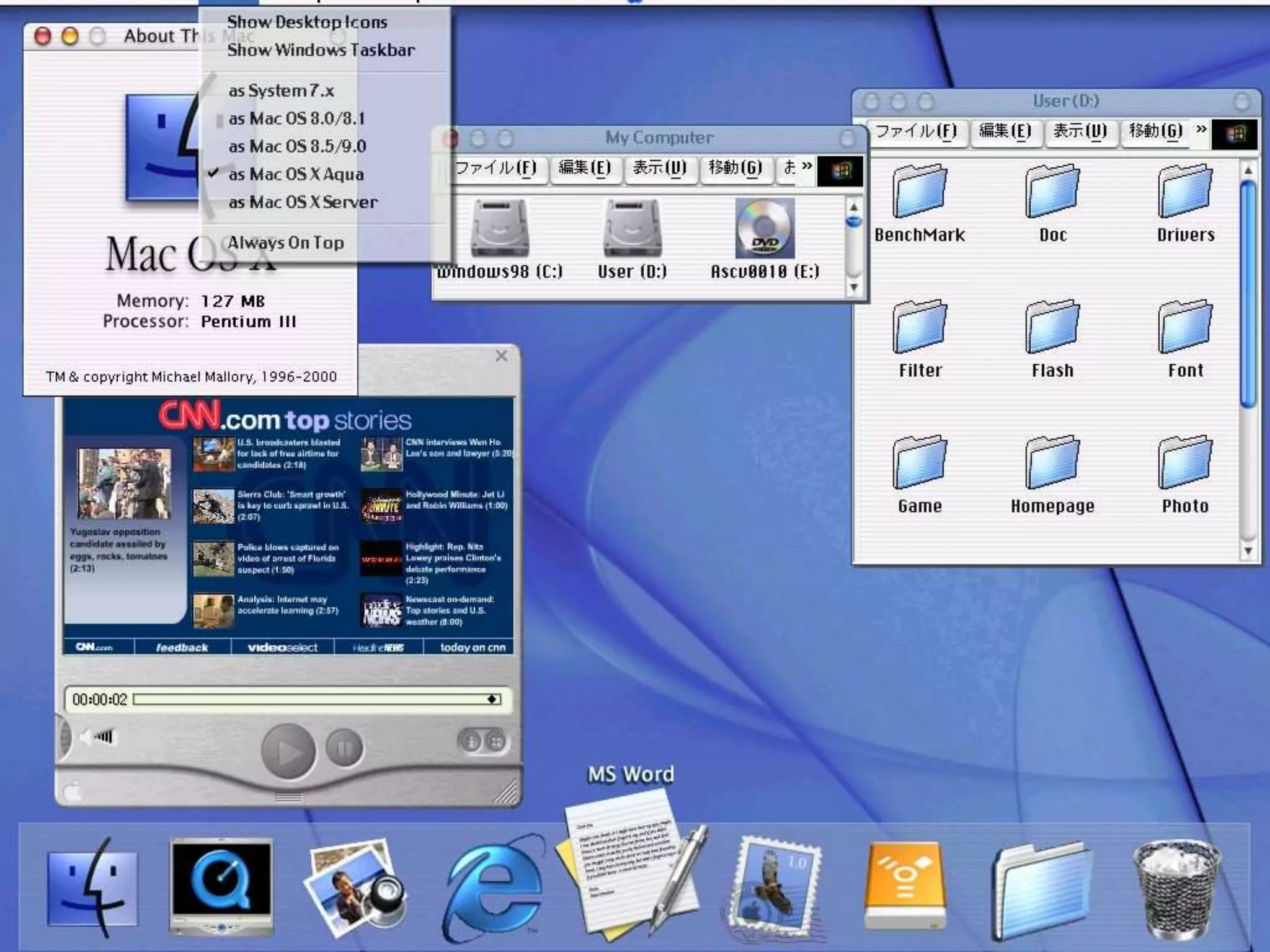Open the BenchMark folder
The height and width of the screenshot is (952, 1270).
[x=919, y=192]
